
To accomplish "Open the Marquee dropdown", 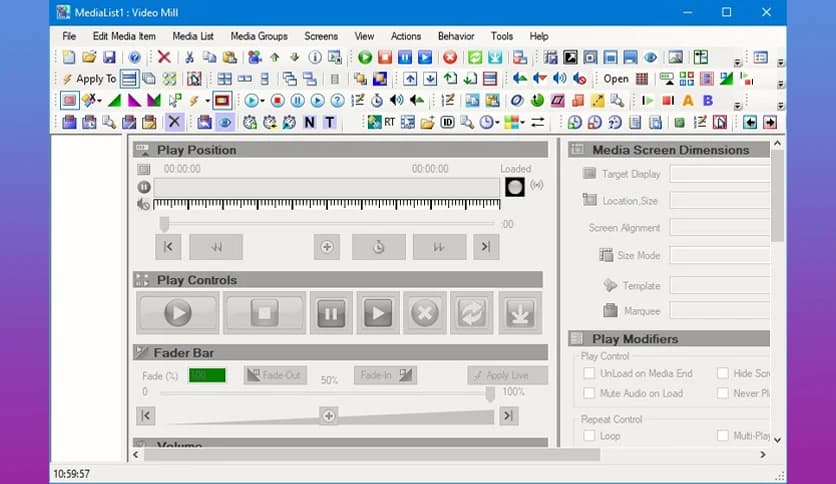I will 719,311.
